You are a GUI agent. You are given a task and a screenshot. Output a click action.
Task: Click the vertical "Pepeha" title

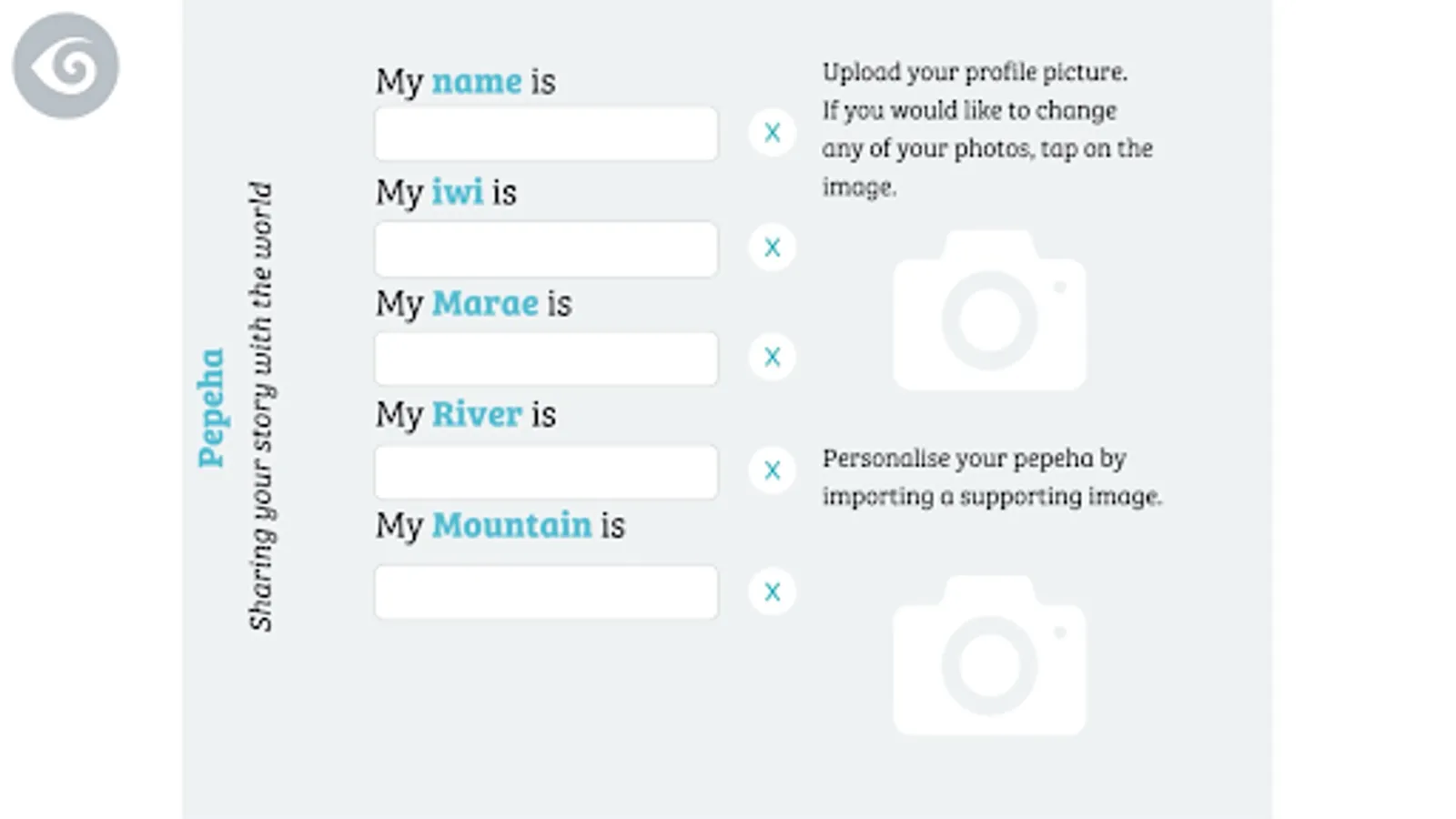pos(211,408)
